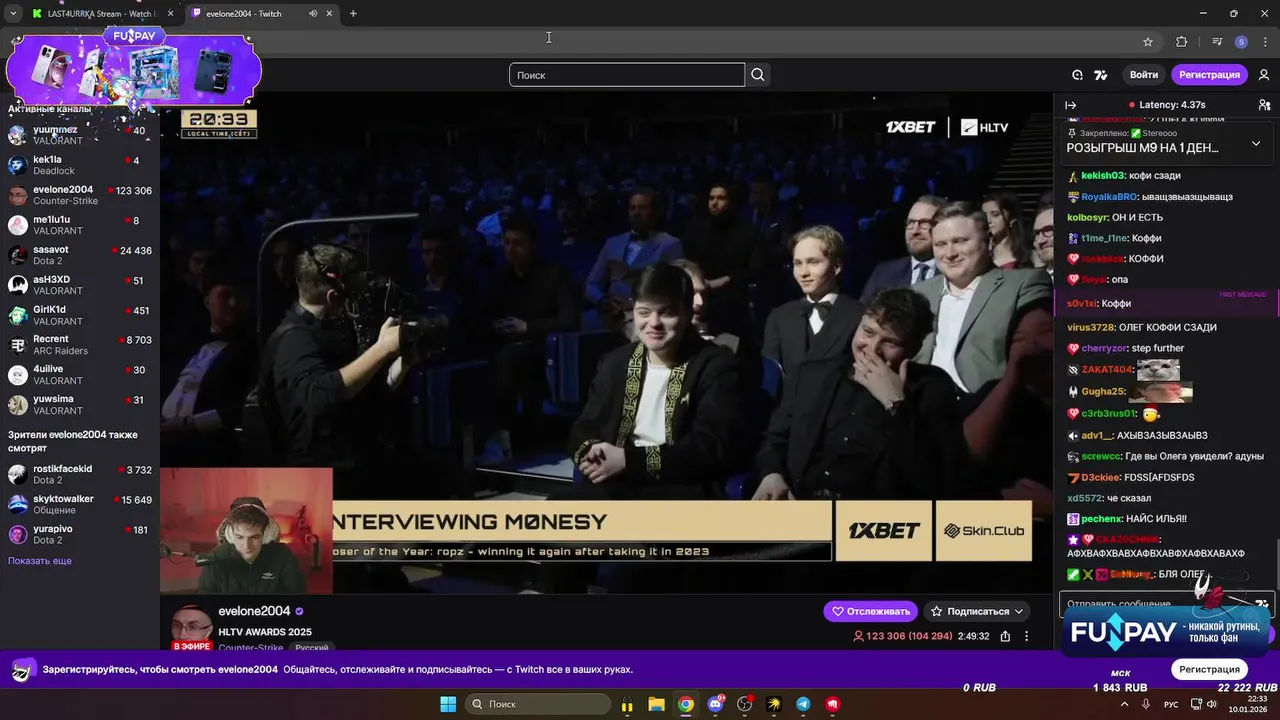Open the 7TV extension icon
Image resolution: width=1280 pixels, height=720 pixels.
pyautogui.click(x=1101, y=75)
